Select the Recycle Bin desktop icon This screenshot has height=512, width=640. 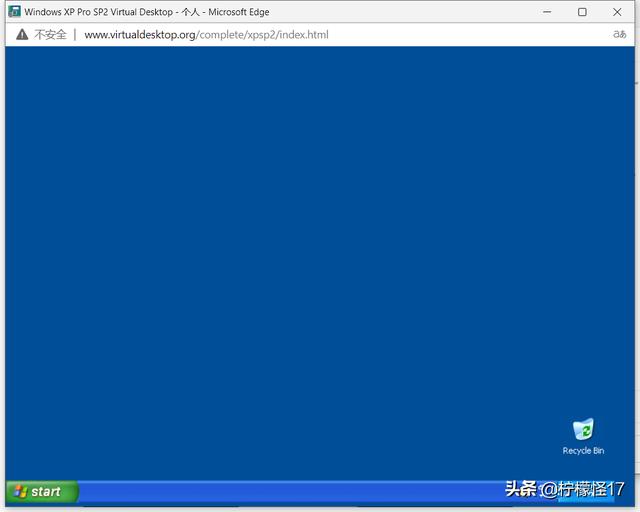point(583,429)
